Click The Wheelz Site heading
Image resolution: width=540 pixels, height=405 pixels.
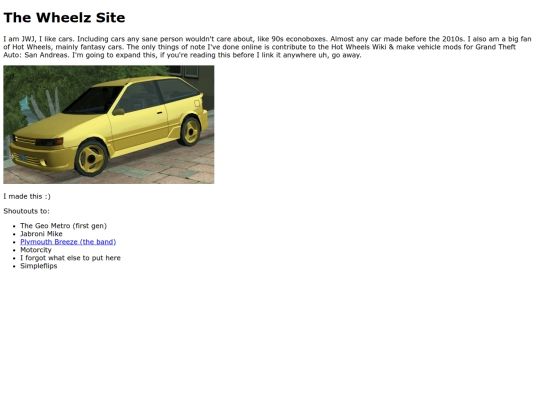point(64,18)
